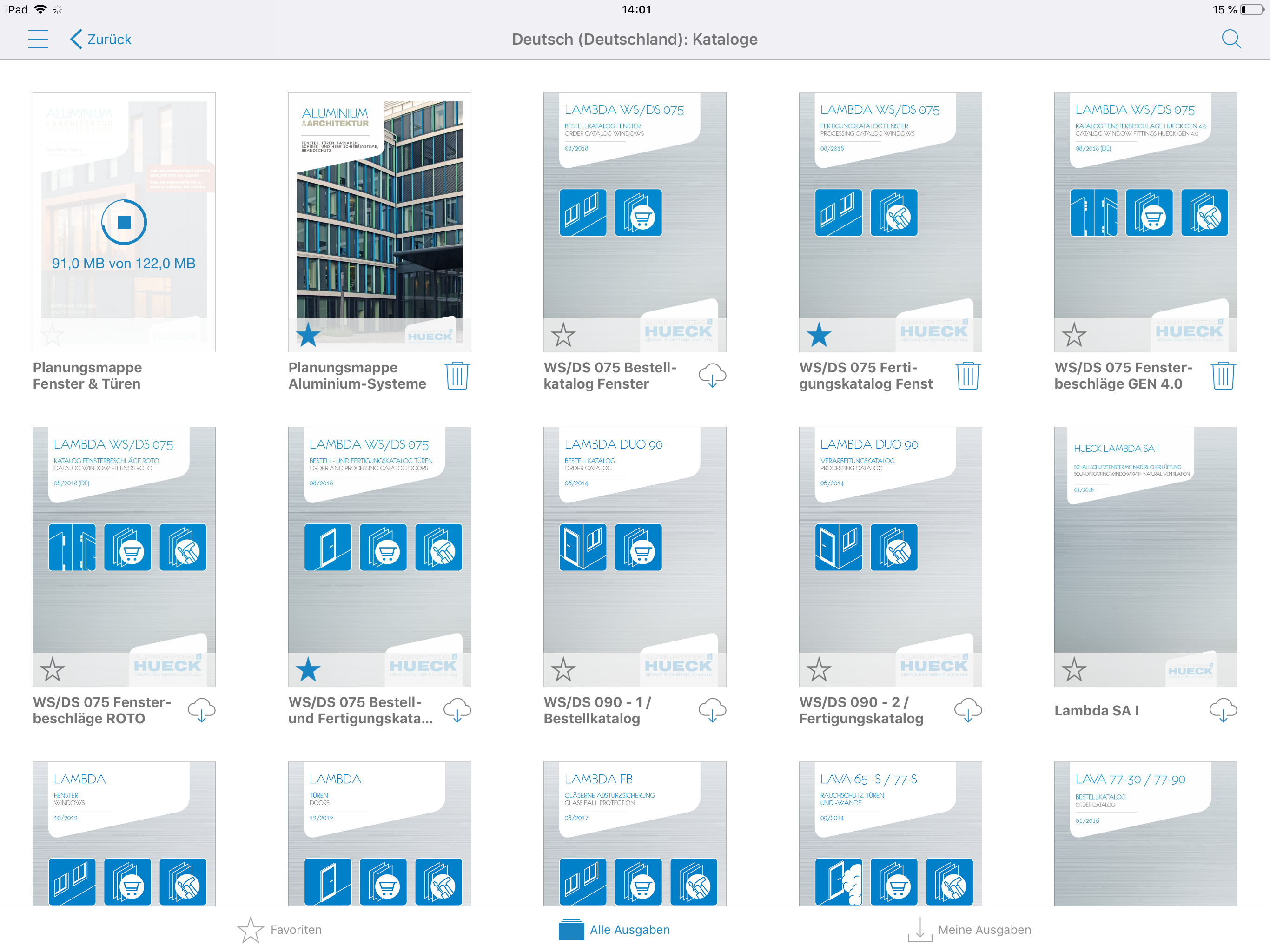Favorite Lambda SA I catalog star

pyautogui.click(x=1074, y=669)
